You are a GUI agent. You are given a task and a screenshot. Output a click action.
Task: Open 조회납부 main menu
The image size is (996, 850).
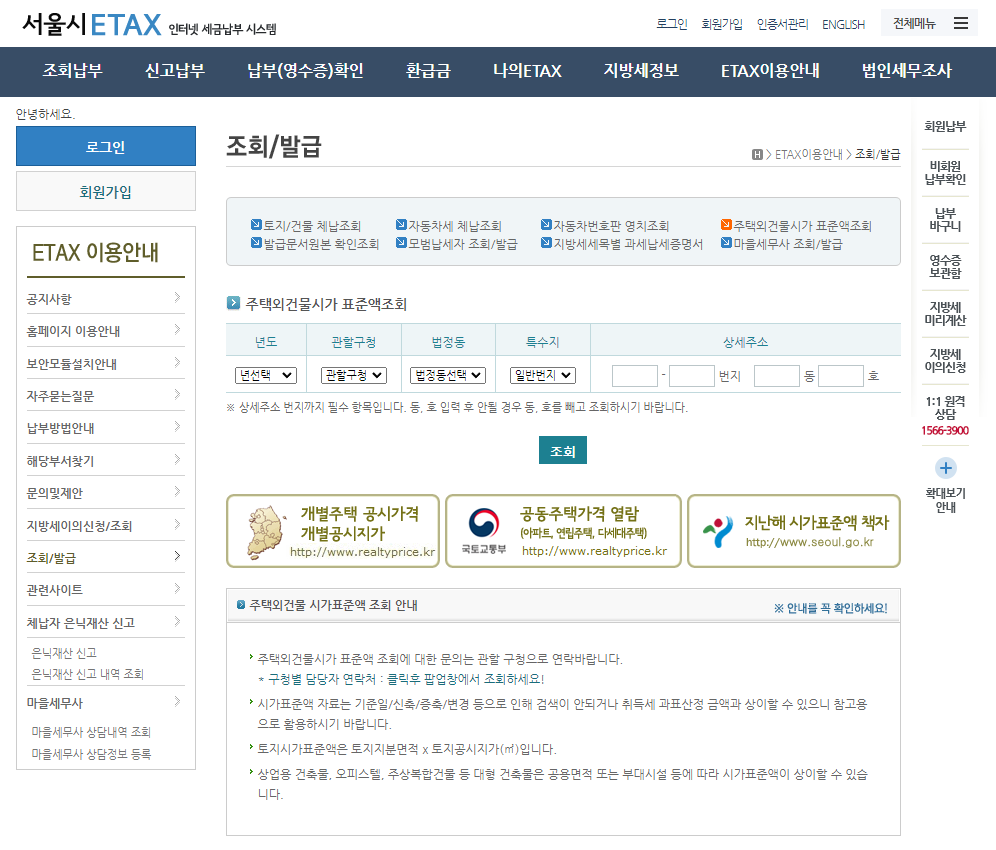tap(72, 71)
